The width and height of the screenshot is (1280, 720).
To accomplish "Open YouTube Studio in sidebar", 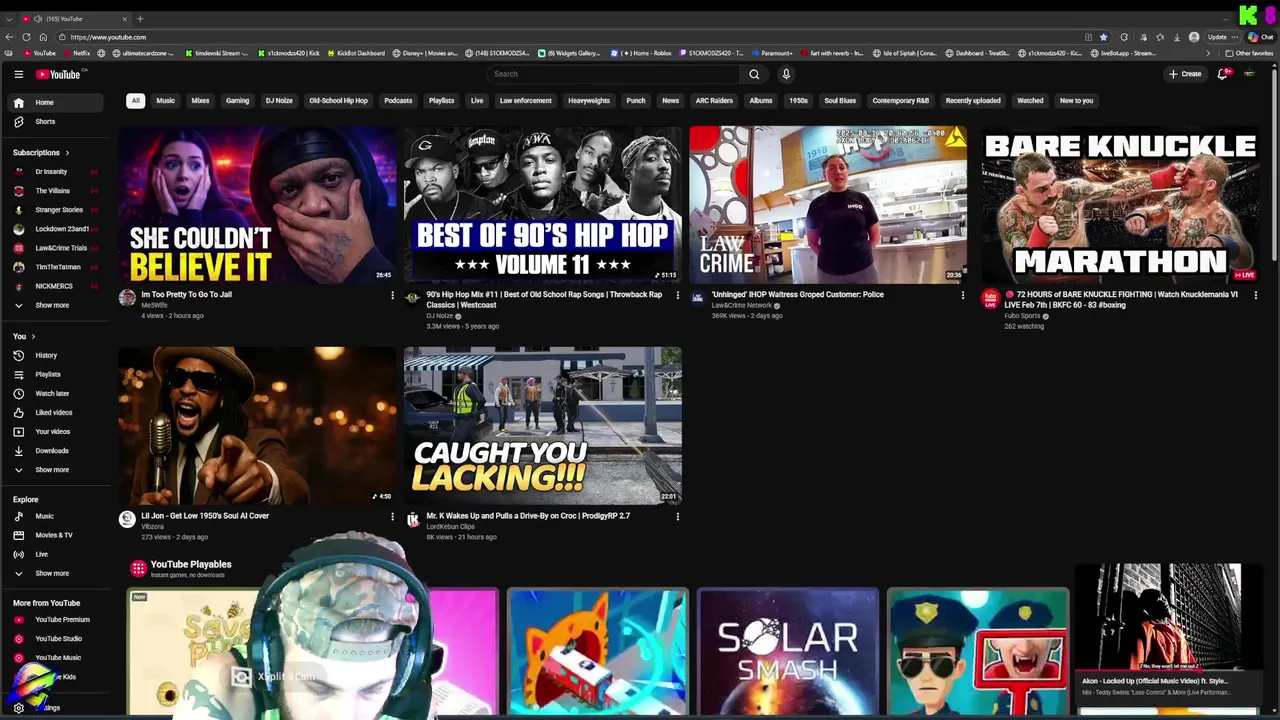I will coord(57,638).
